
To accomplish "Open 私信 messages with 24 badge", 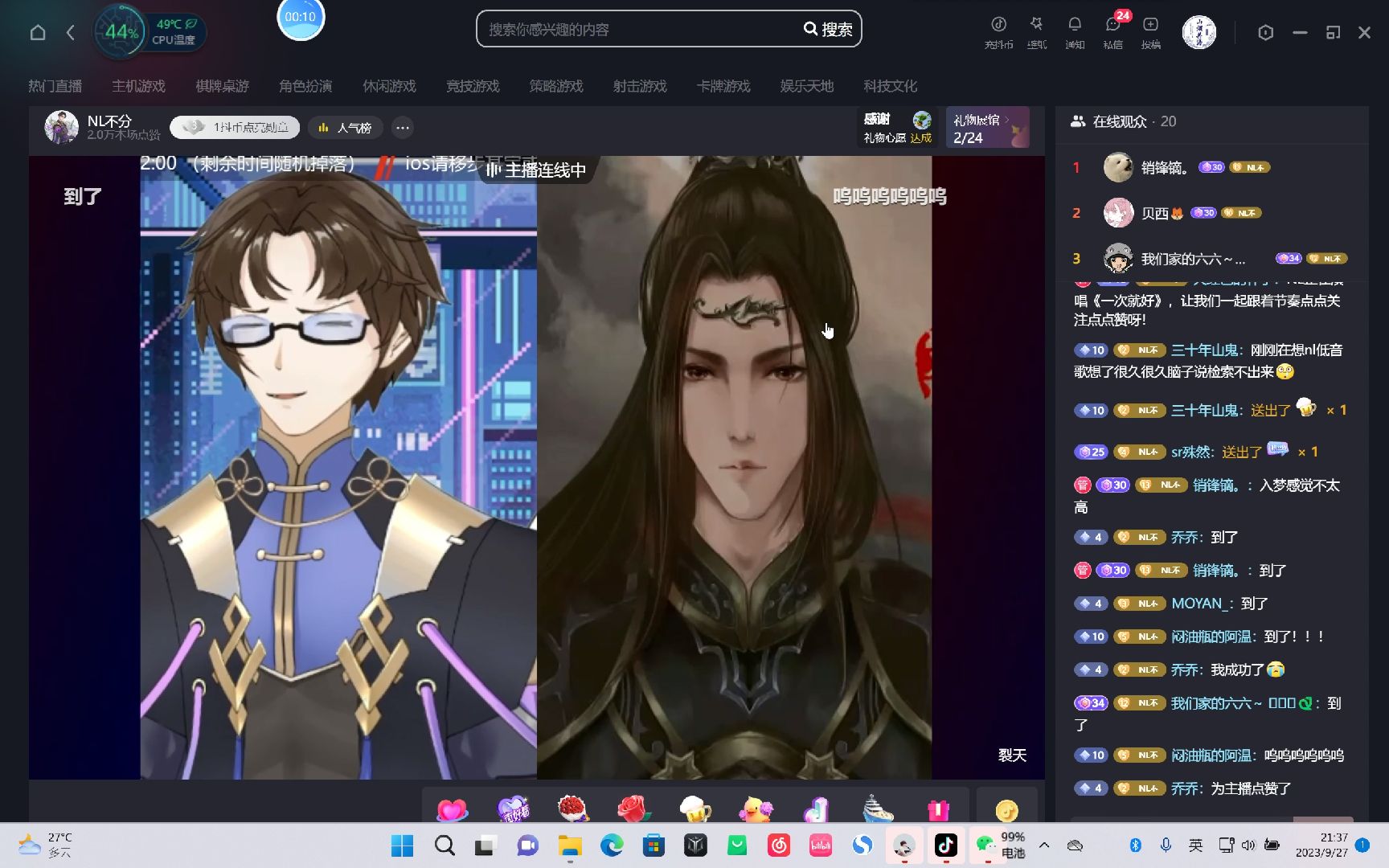I will (1113, 32).
